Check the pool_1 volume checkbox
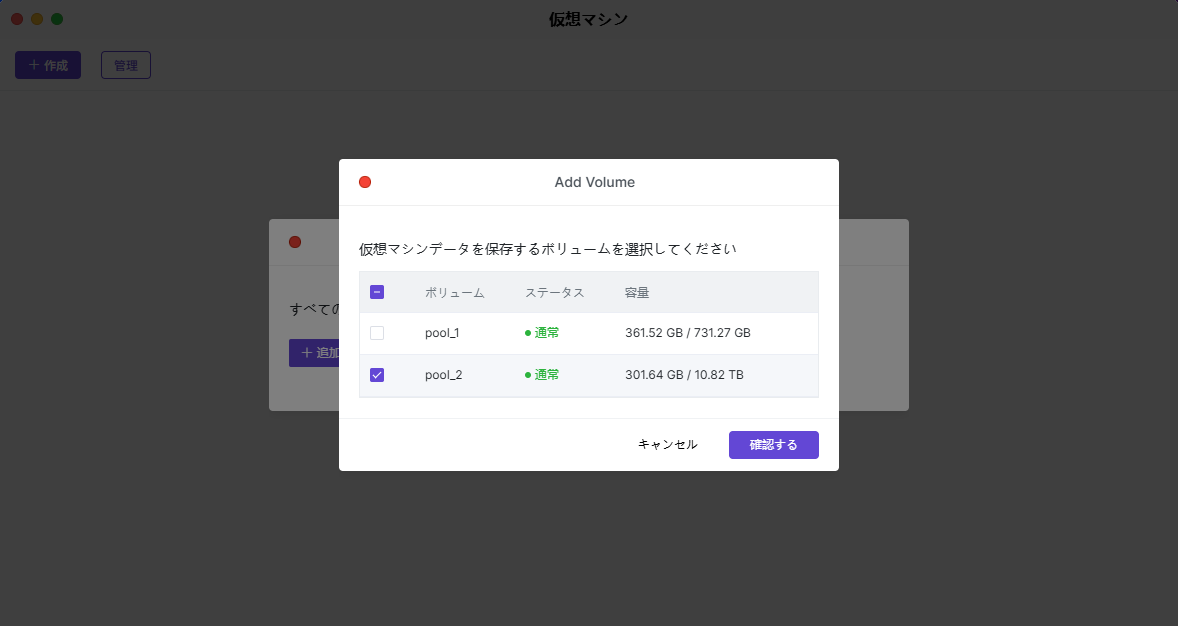1178x626 pixels. [x=377, y=333]
